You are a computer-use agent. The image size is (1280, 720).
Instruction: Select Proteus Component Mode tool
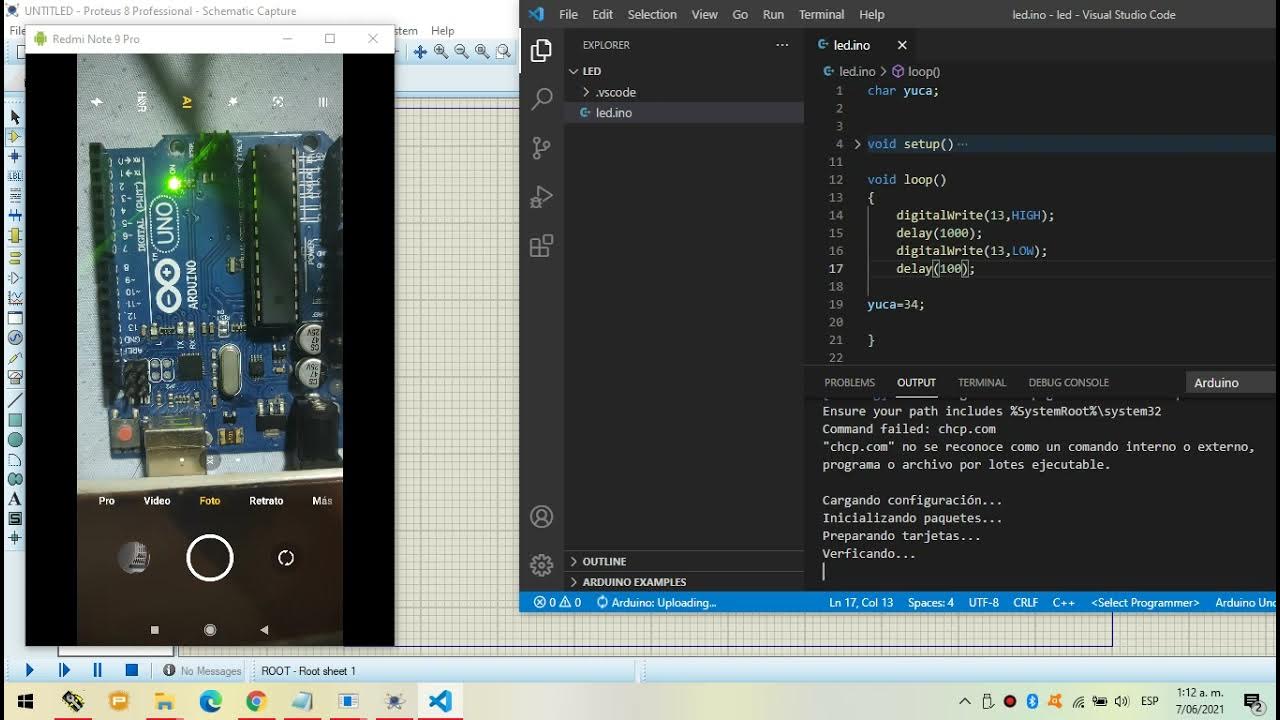(x=15, y=136)
